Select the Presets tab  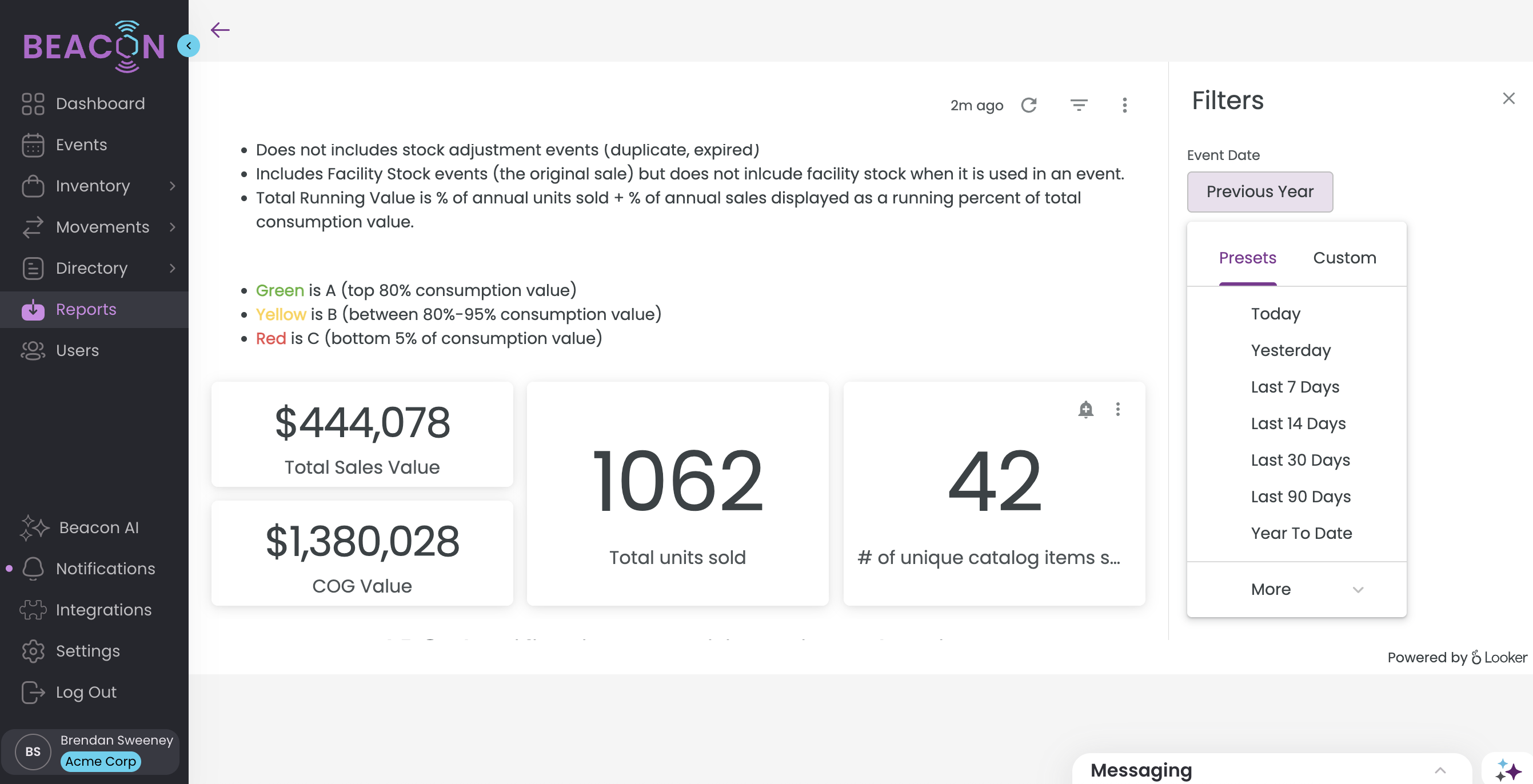[x=1247, y=258]
